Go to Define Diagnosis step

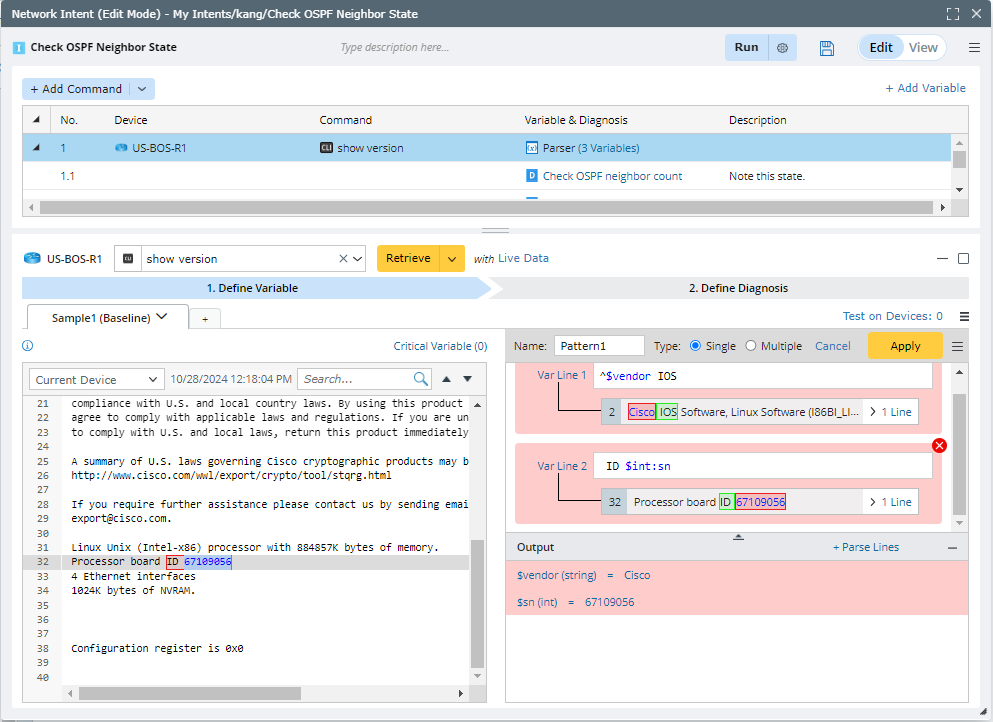738,288
